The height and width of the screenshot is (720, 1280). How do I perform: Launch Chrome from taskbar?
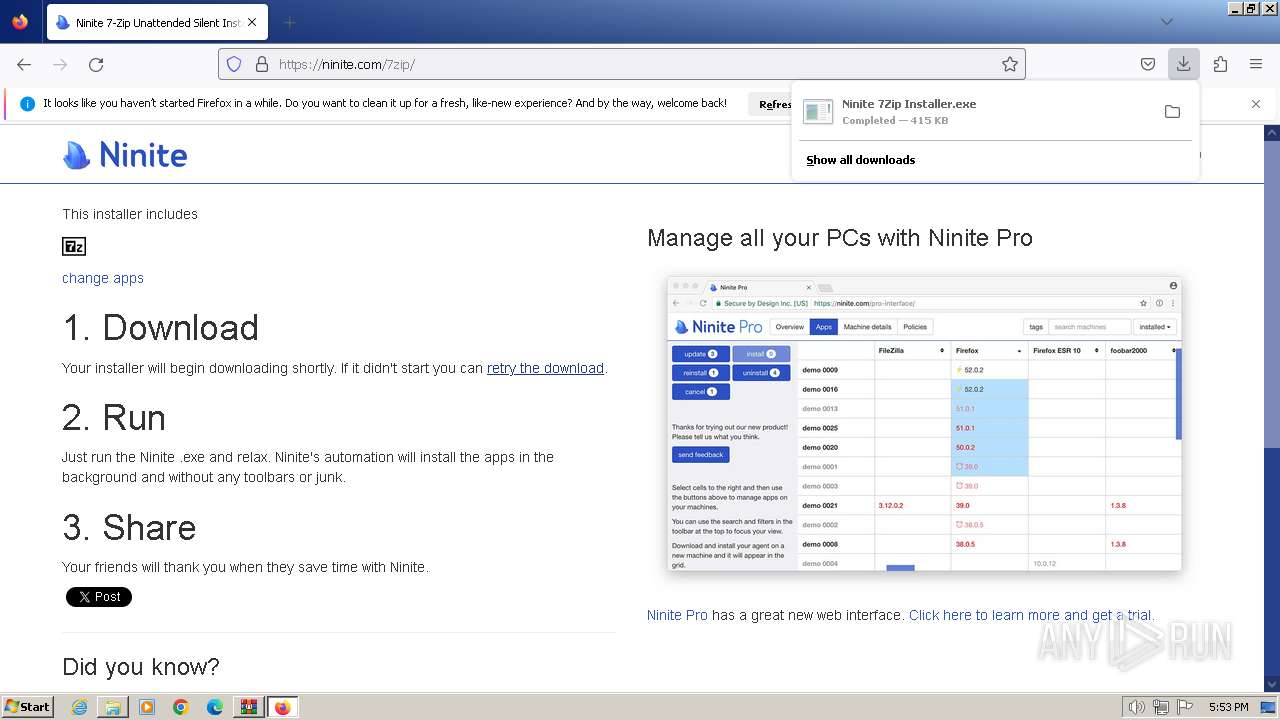pos(181,707)
